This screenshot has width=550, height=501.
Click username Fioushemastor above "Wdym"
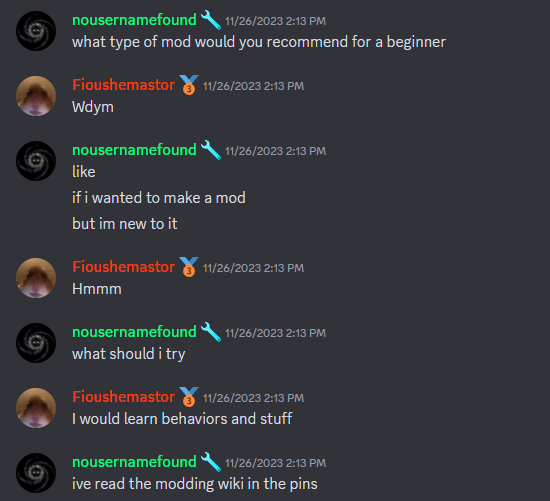click(x=123, y=85)
